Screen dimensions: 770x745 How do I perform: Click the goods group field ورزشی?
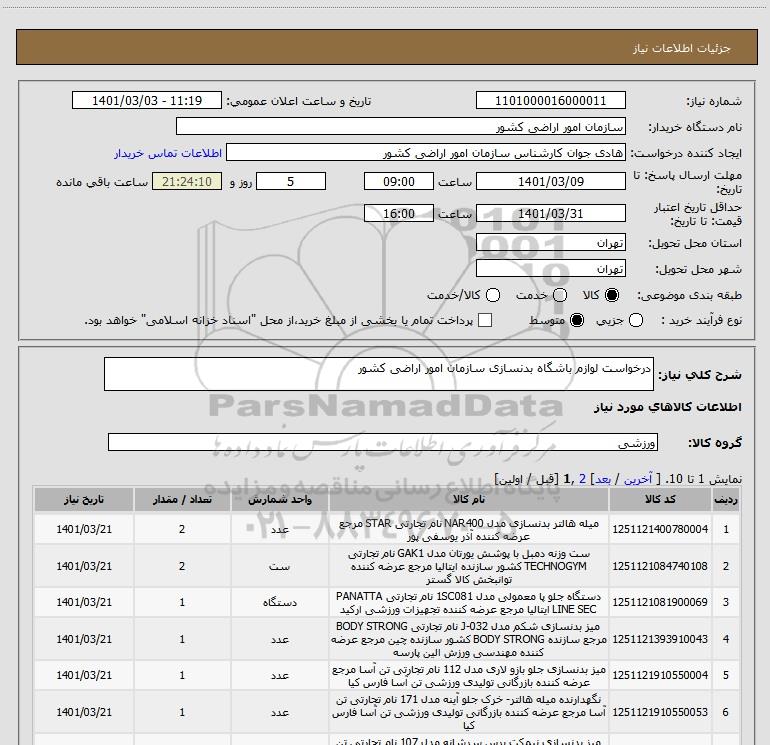(x=383, y=442)
